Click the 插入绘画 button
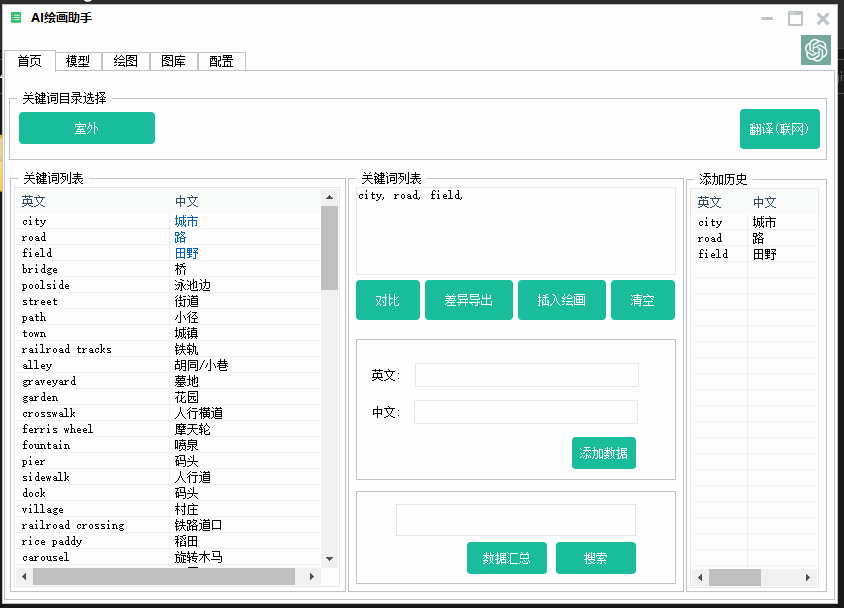 561,299
